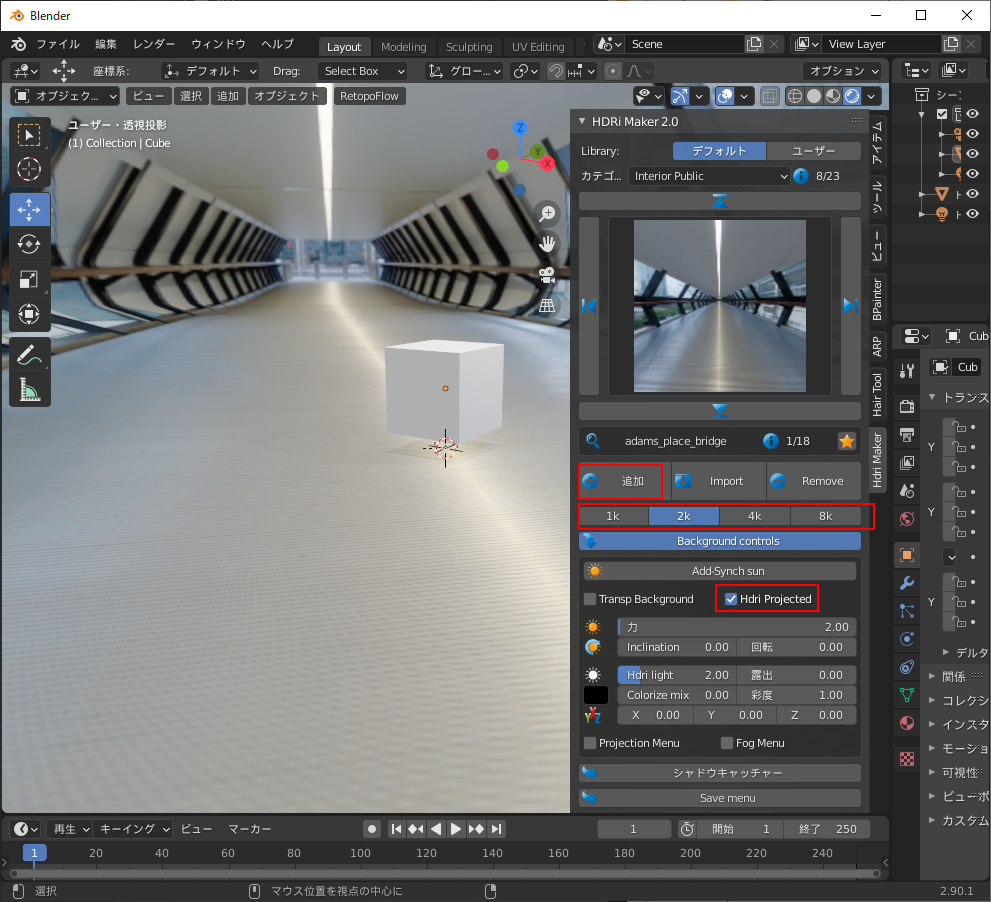Collapse the HDRi Maker 2.0 panel
This screenshot has height=902, width=991.
click(x=582, y=121)
